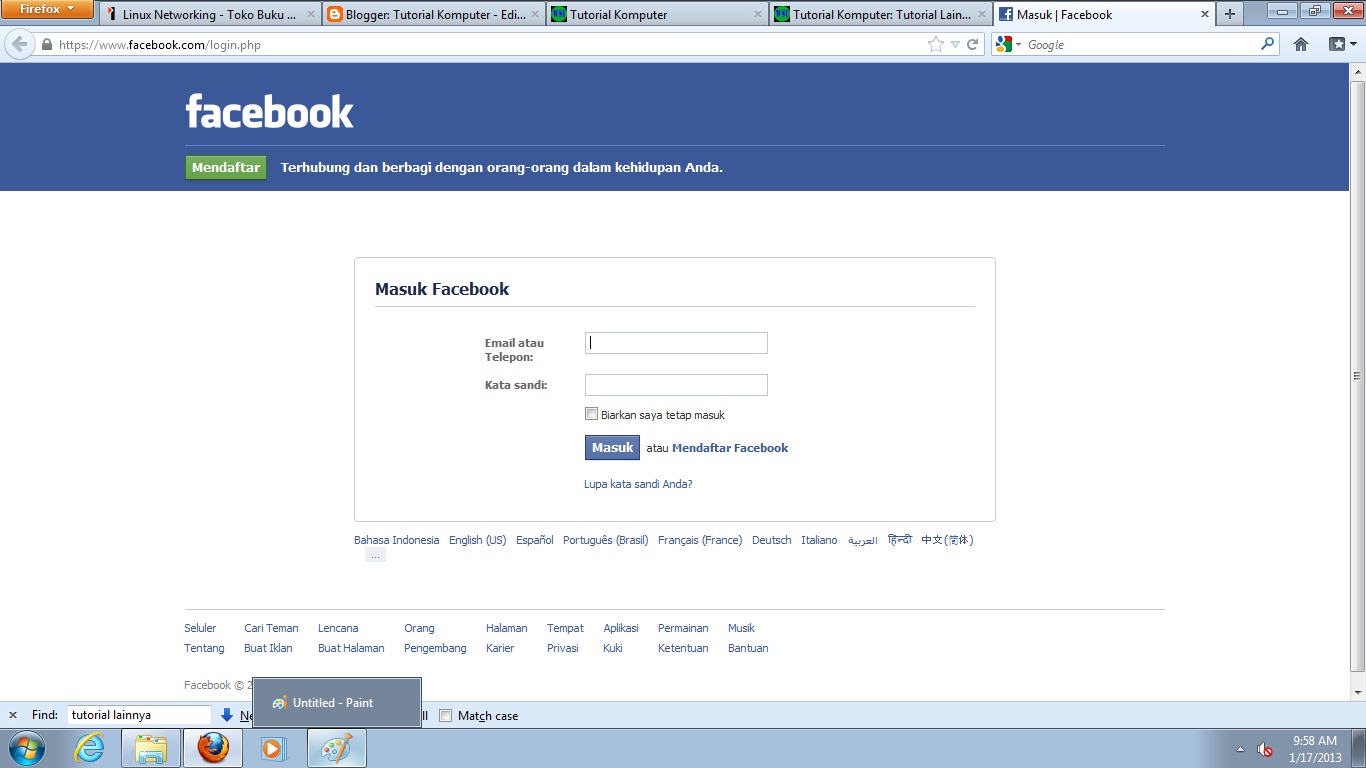Open the Permainan footer link

click(x=683, y=628)
